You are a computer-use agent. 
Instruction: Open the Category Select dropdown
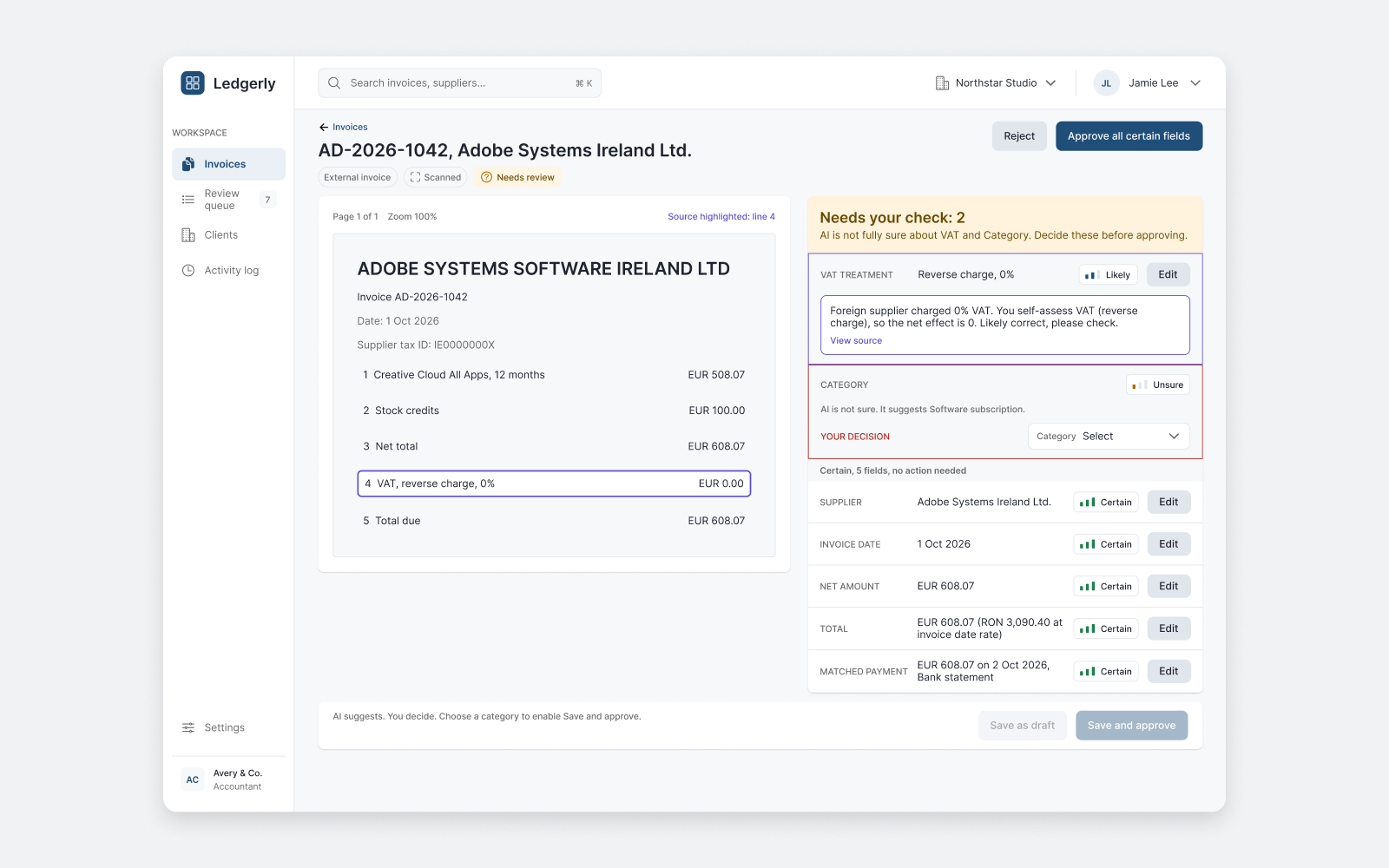tap(1109, 437)
